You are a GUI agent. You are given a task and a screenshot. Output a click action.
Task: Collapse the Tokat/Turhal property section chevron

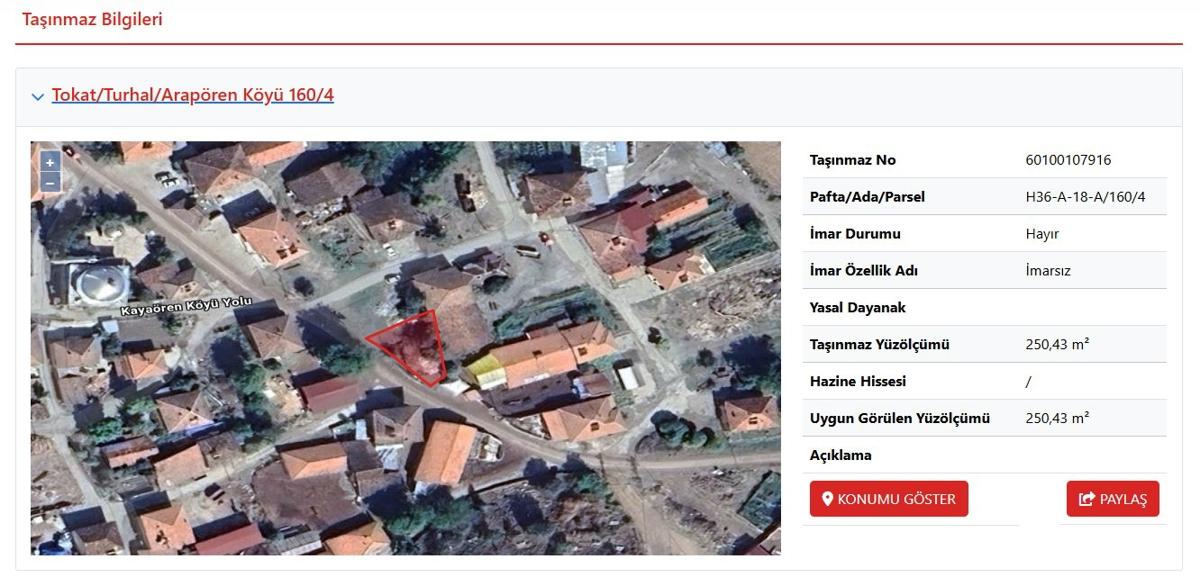pyautogui.click(x=38, y=97)
